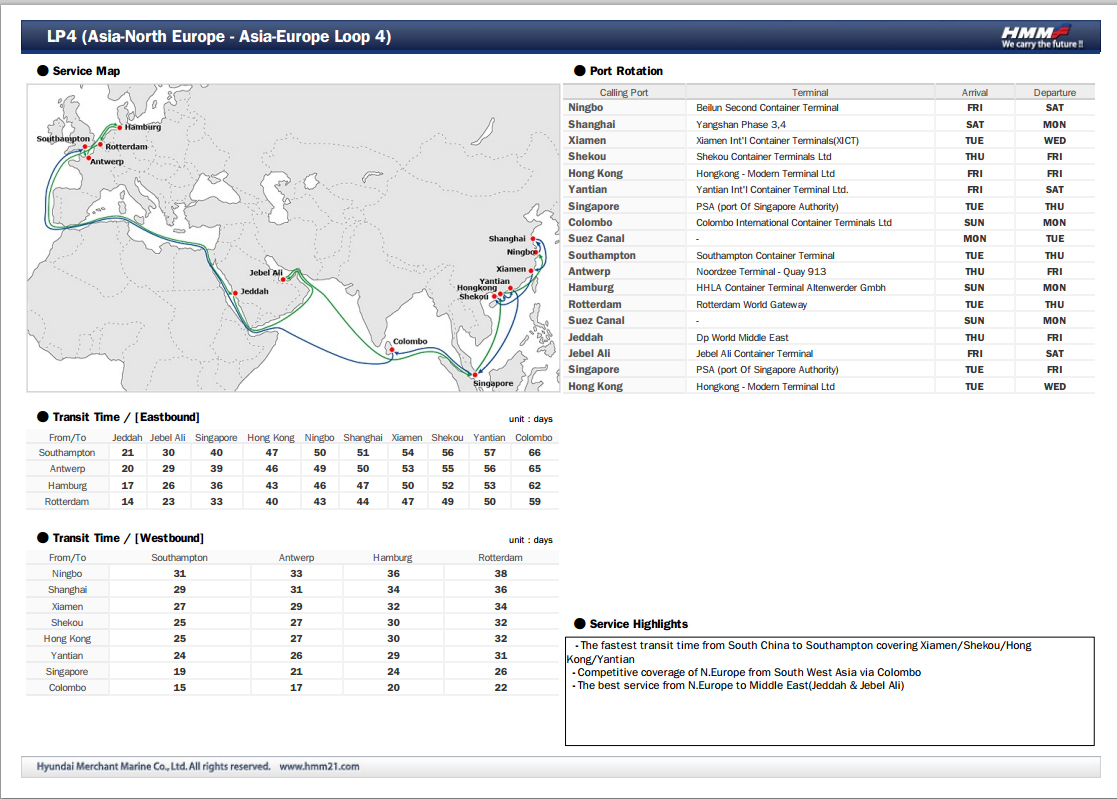Select the Arrival column header
The width and height of the screenshot is (1117, 799).
point(974,92)
